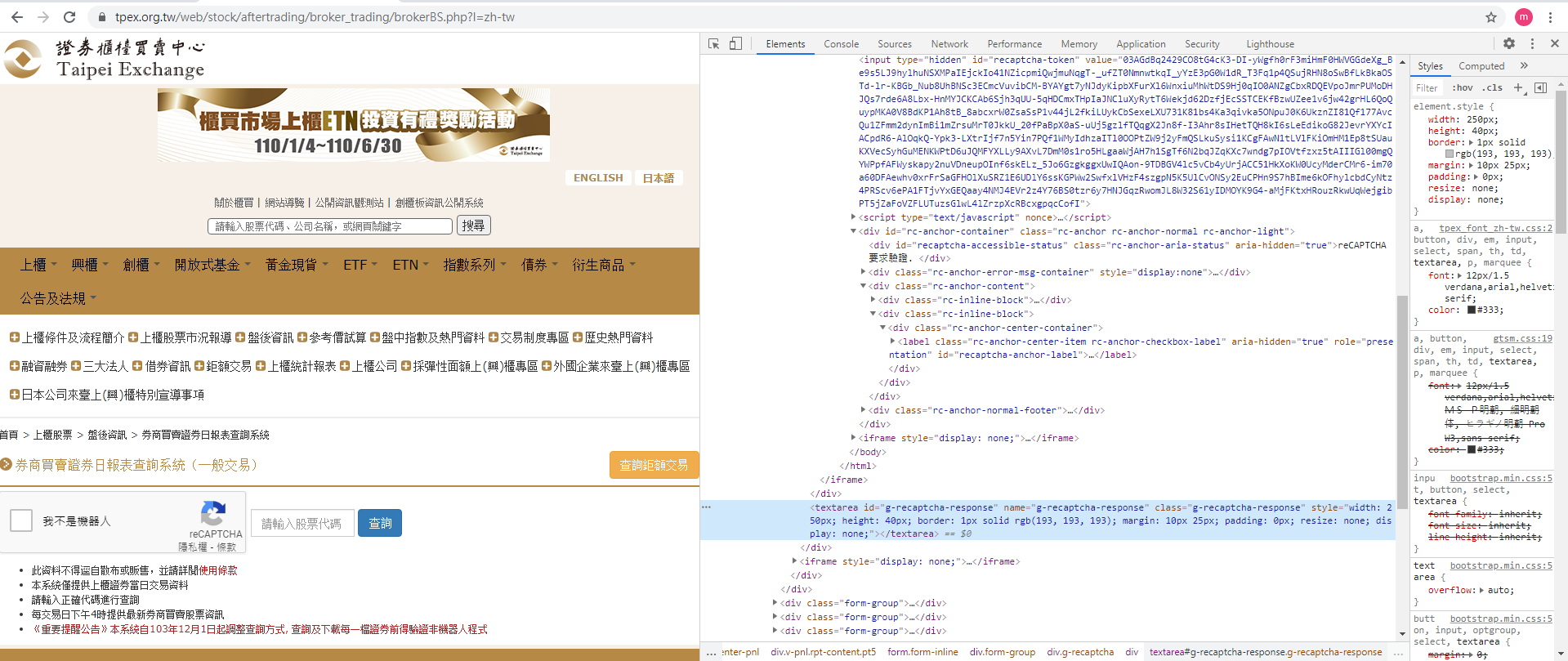1568x661 pixels.
Task: Open the 上櫃 navigation dropdown
Action: coord(38,265)
